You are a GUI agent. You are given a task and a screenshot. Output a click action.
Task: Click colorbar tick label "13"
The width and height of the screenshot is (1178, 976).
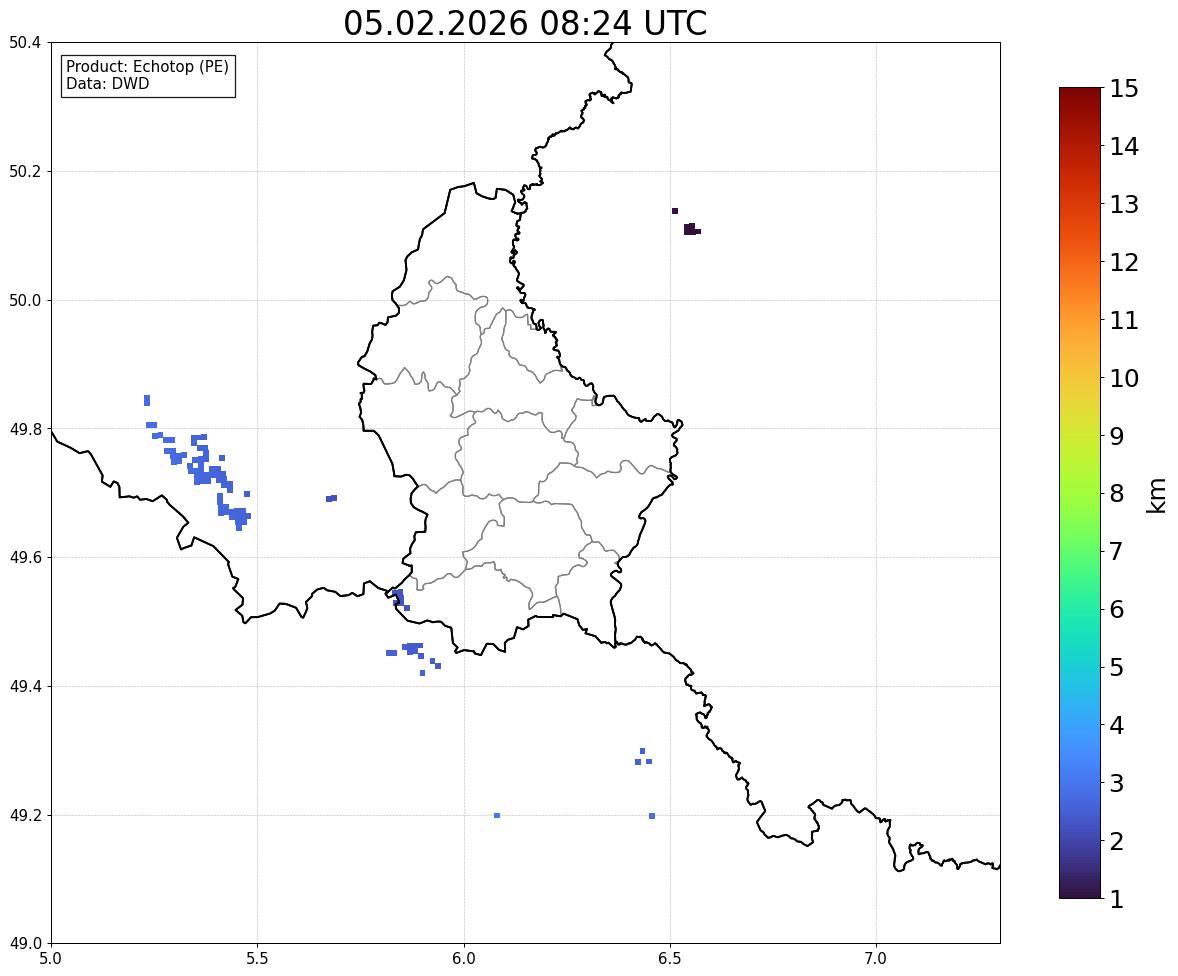1124,204
